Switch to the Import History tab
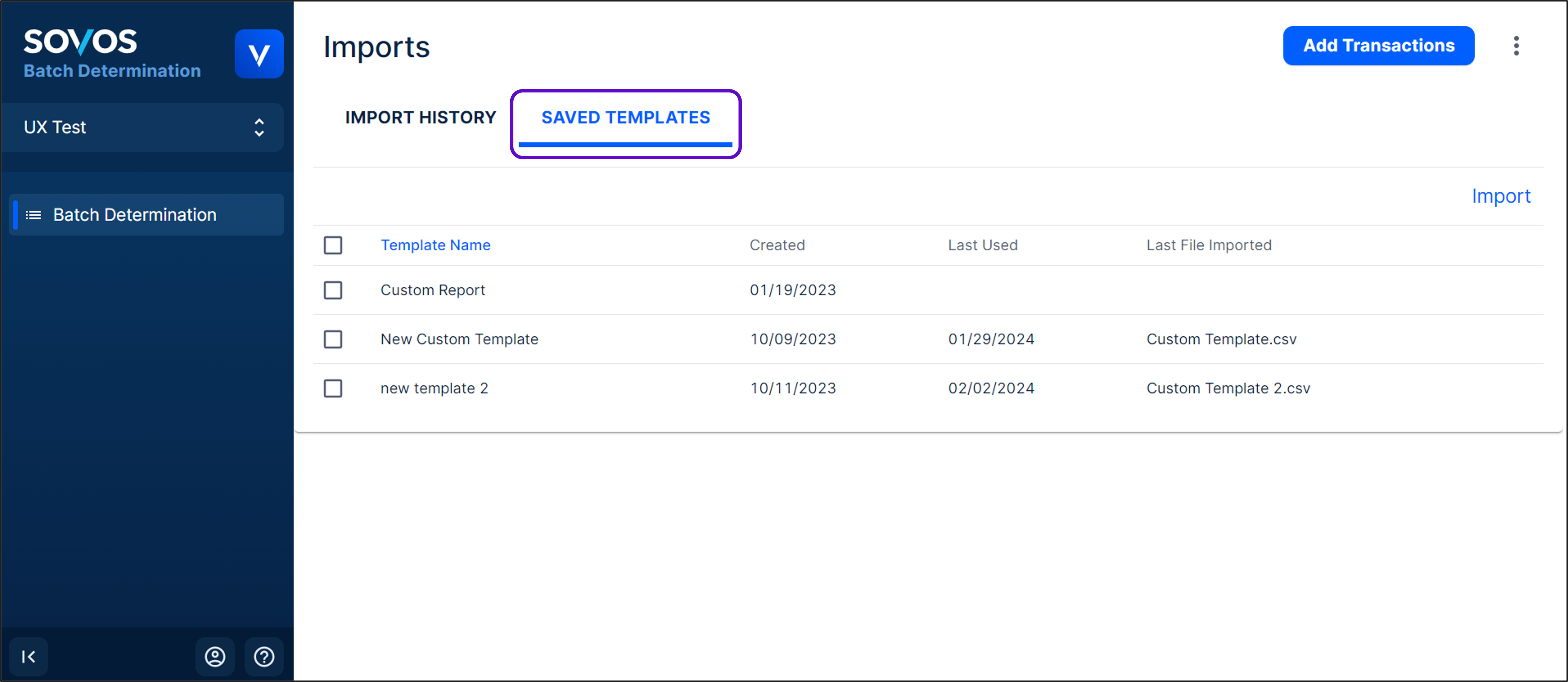Viewport: 1568px width, 682px height. point(420,117)
